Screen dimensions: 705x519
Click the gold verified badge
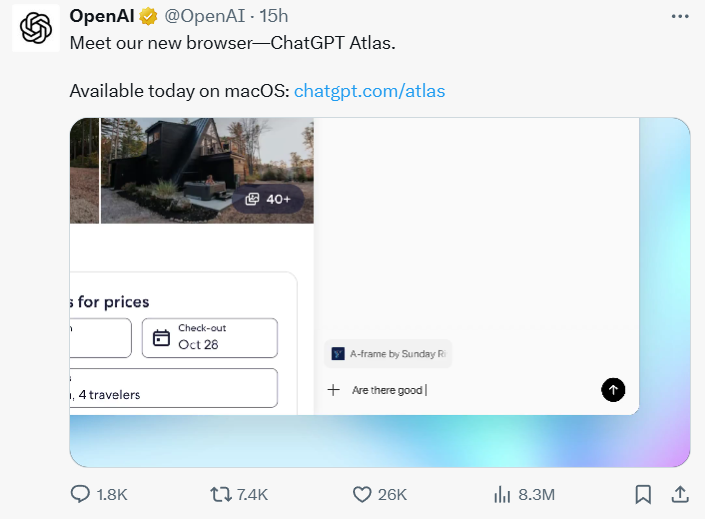[148, 16]
